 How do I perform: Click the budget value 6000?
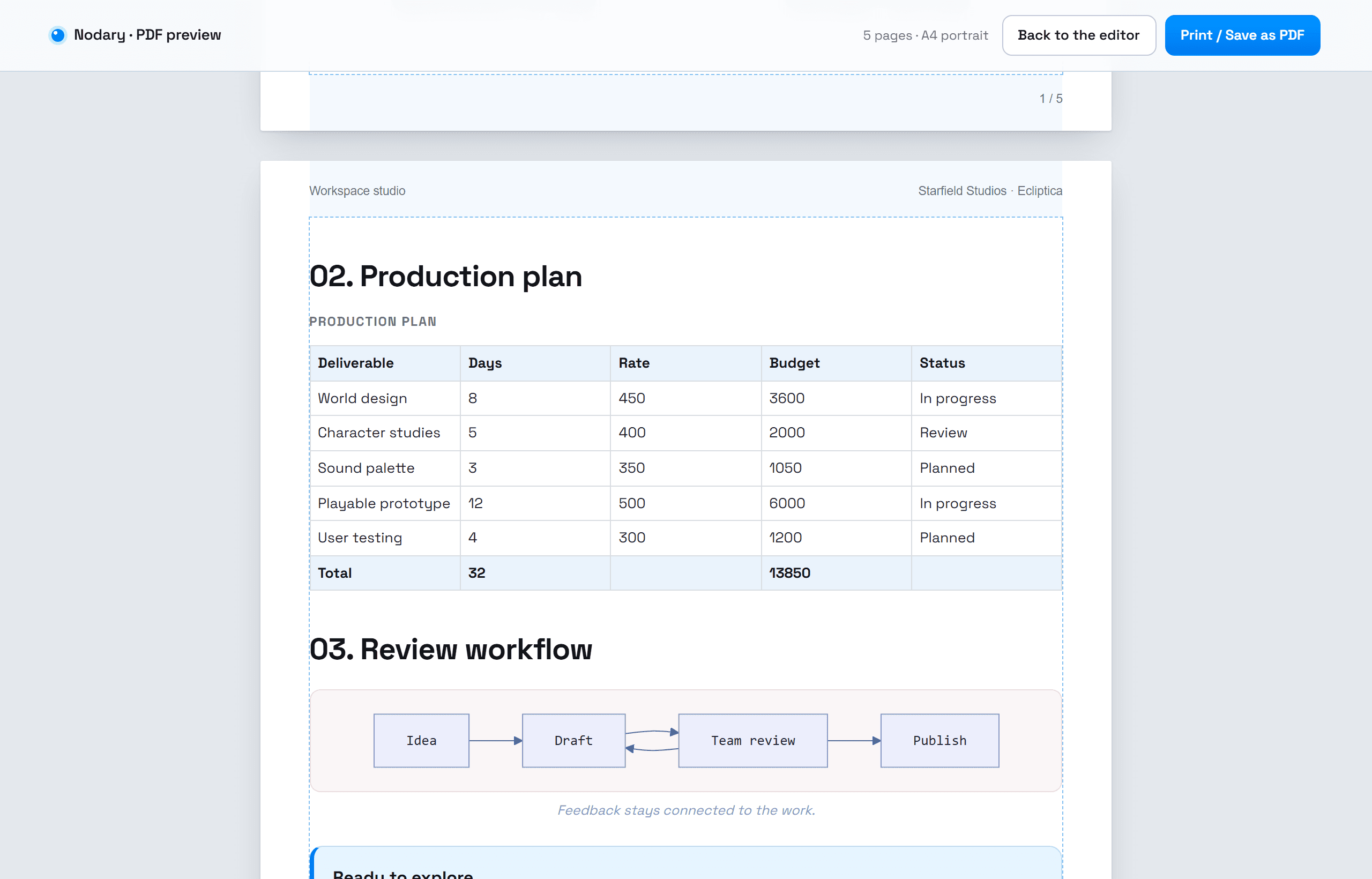pos(836,503)
